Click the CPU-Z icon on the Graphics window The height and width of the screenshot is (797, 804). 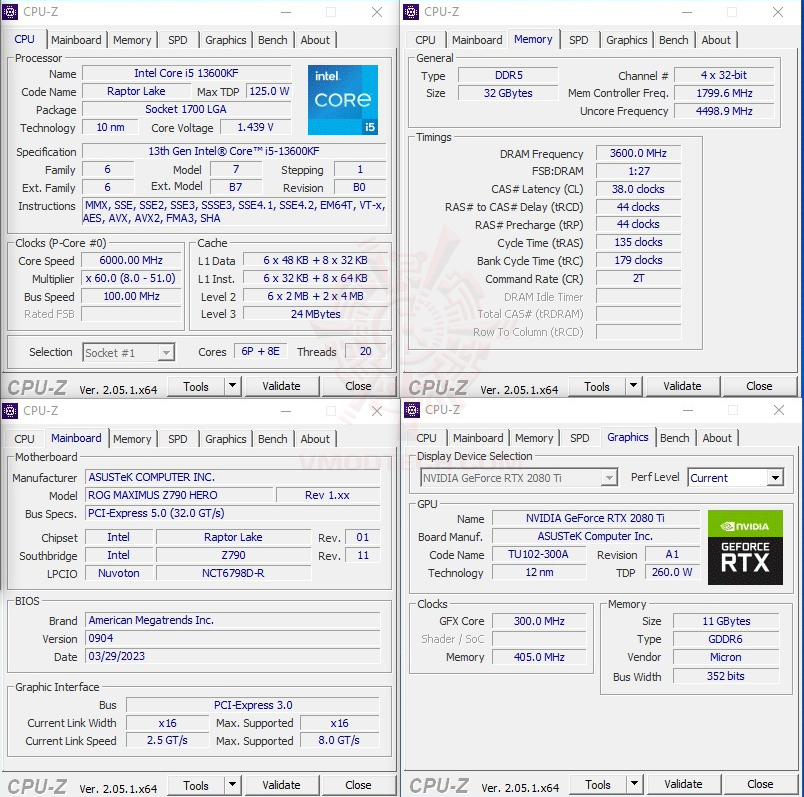(412, 411)
